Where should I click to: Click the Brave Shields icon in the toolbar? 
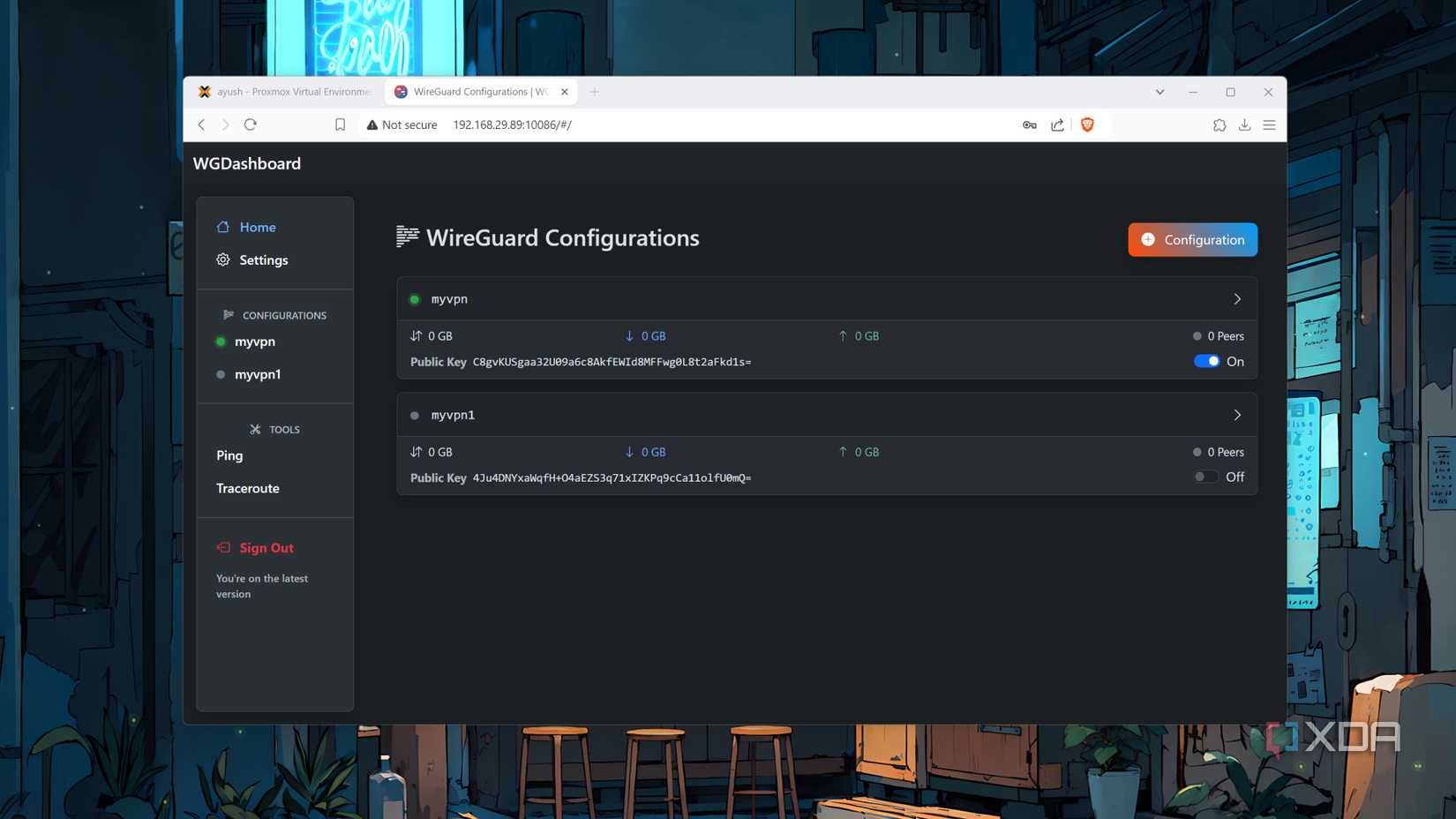click(x=1087, y=124)
